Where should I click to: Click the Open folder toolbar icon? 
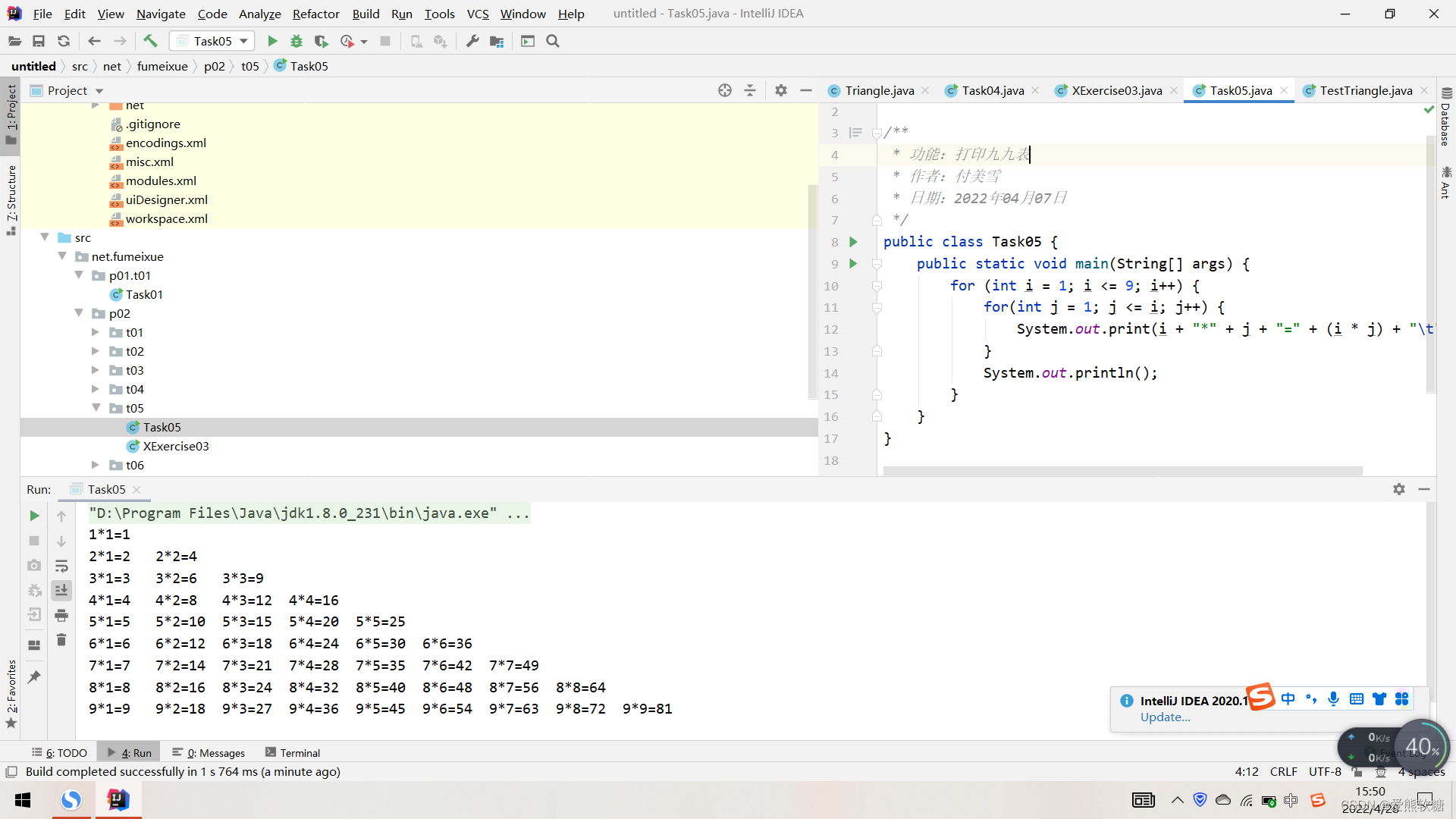tap(14, 41)
